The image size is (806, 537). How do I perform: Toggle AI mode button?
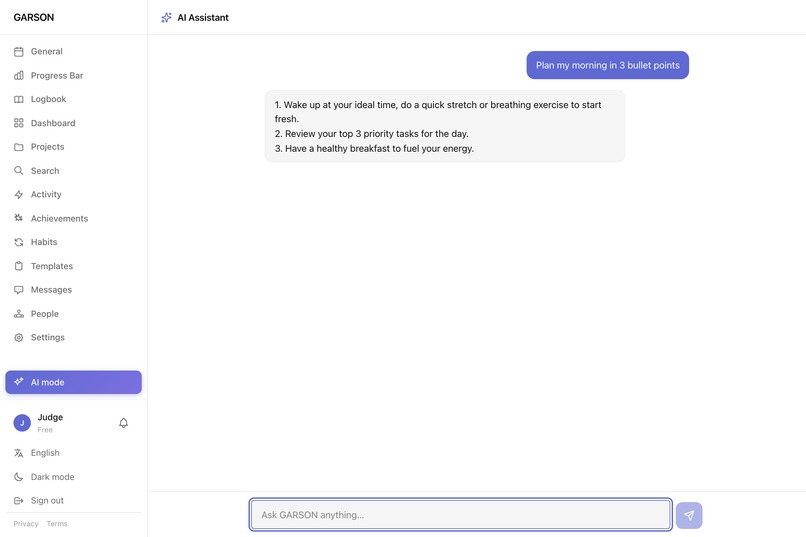point(74,382)
